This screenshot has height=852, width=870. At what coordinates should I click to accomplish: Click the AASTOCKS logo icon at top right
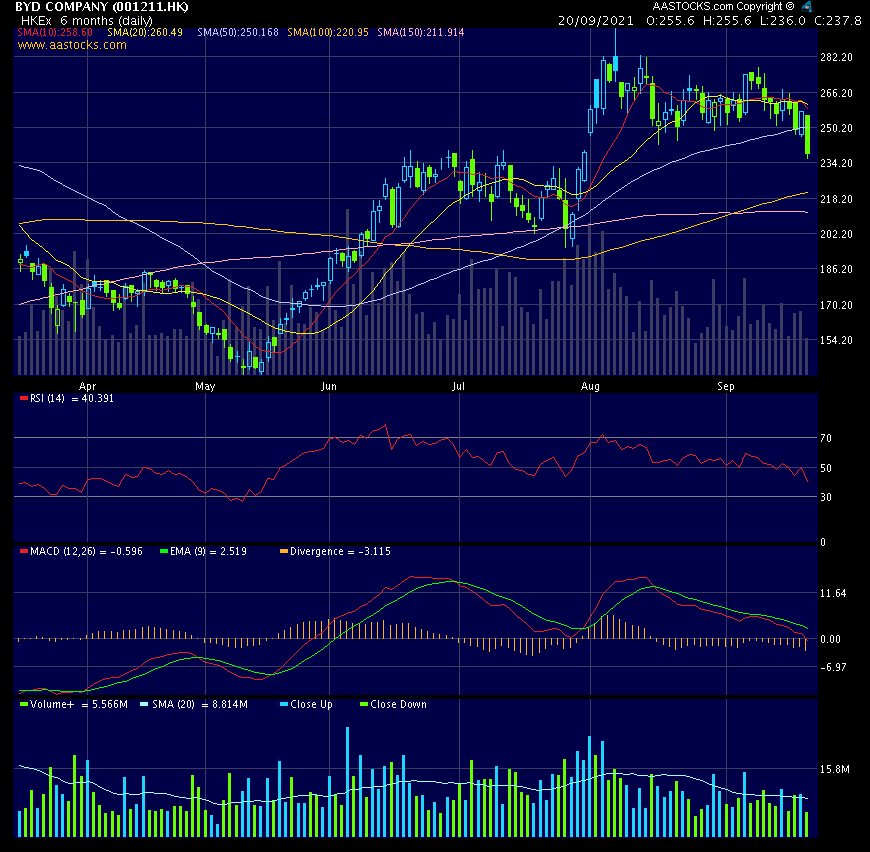pos(807,7)
